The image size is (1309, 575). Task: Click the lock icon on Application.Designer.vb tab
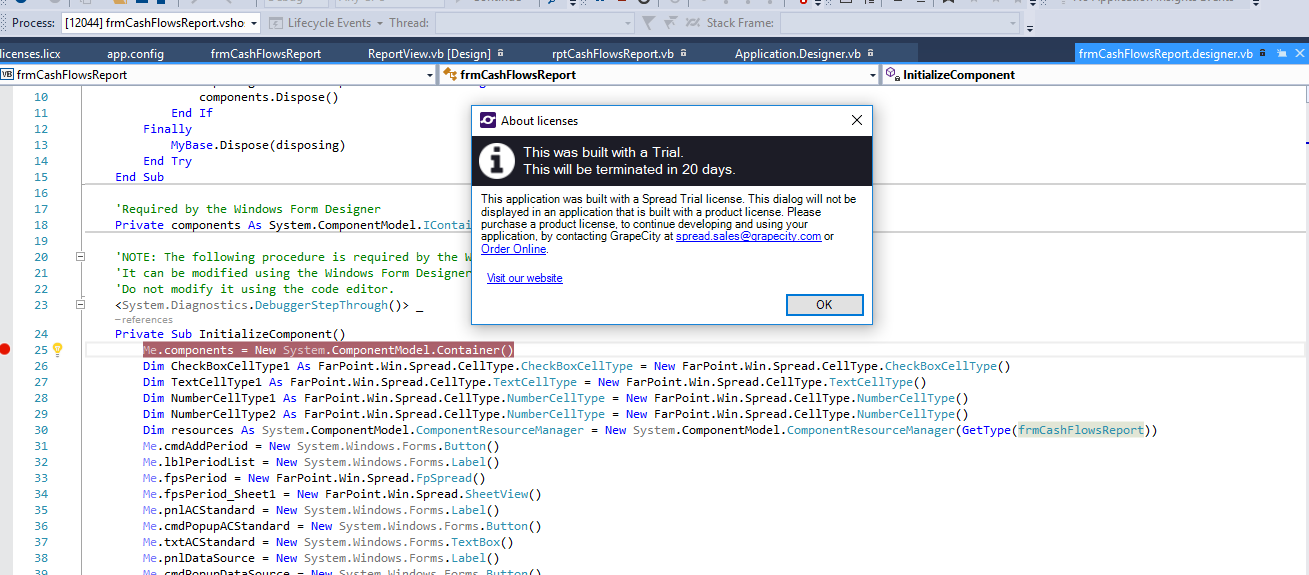pos(871,53)
